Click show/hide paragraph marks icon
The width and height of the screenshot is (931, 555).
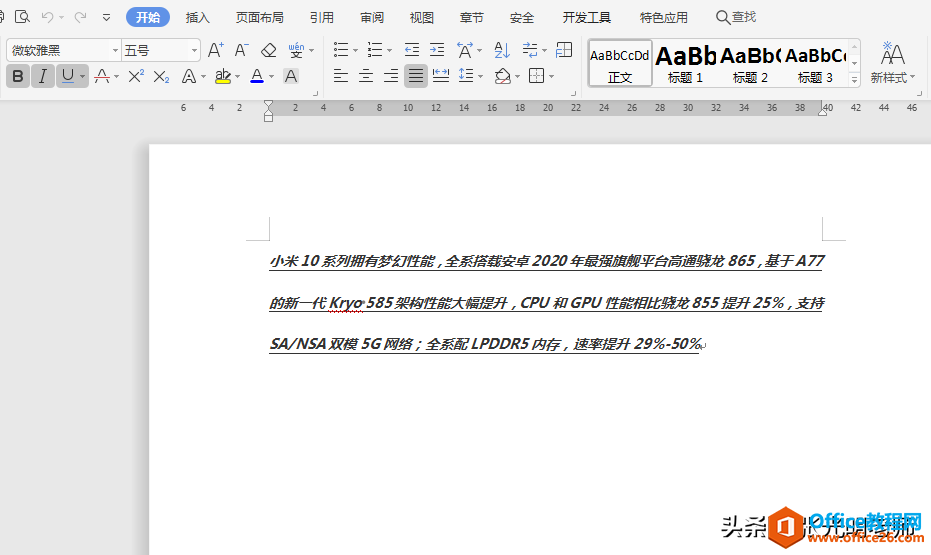pos(530,50)
